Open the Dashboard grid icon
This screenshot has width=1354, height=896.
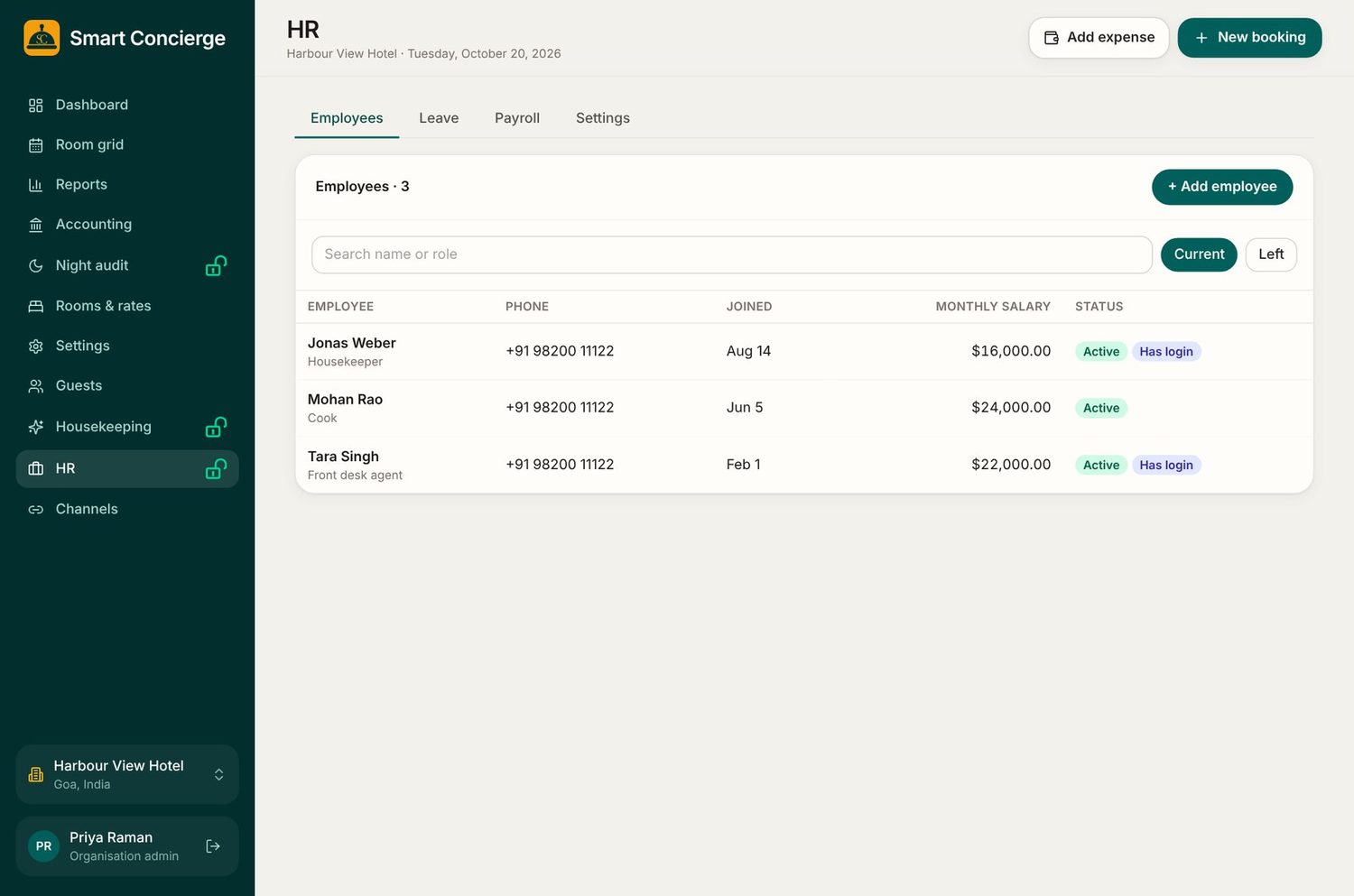click(x=36, y=106)
